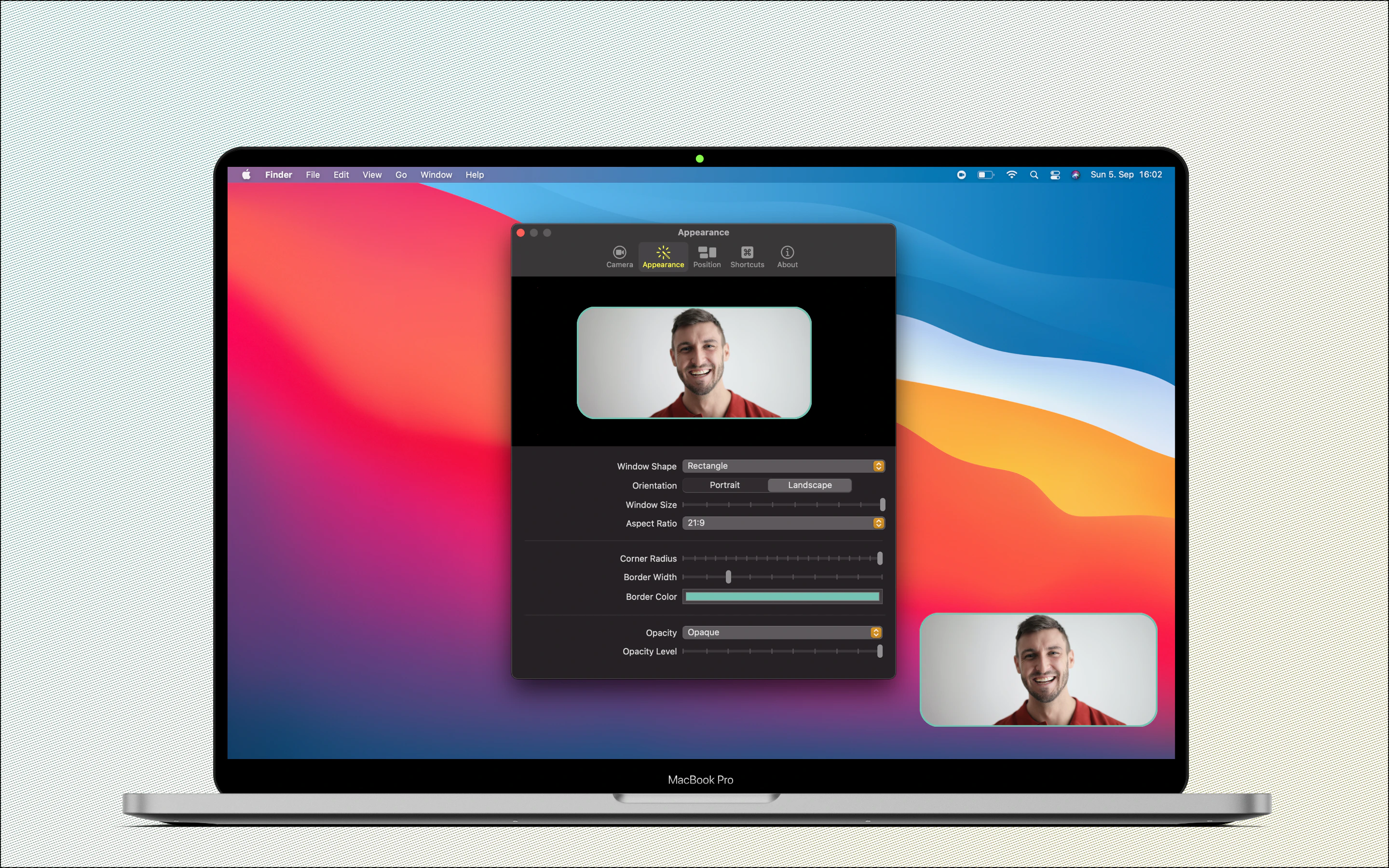Screen dimensions: 1389x868
Task: Pick a new Border Color
Action: coord(782,597)
